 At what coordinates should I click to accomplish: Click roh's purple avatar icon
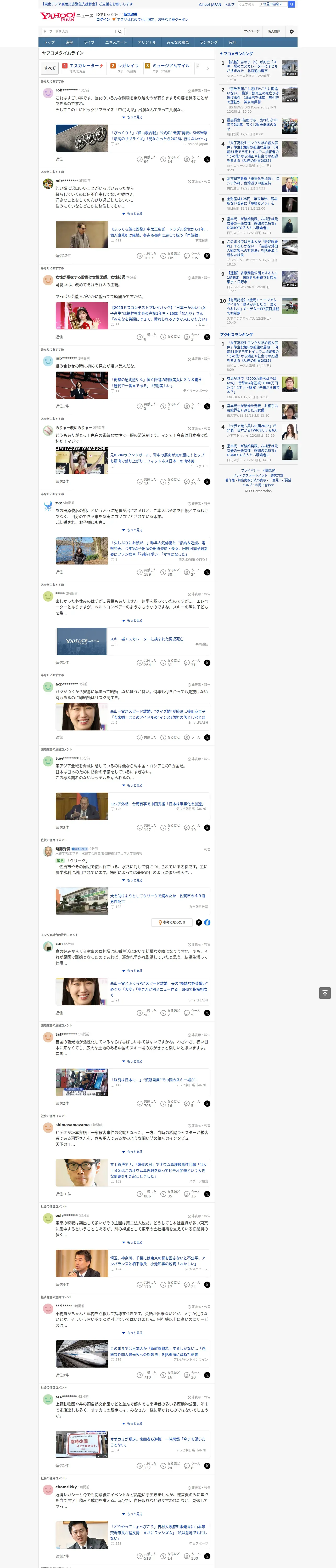tap(48, 93)
